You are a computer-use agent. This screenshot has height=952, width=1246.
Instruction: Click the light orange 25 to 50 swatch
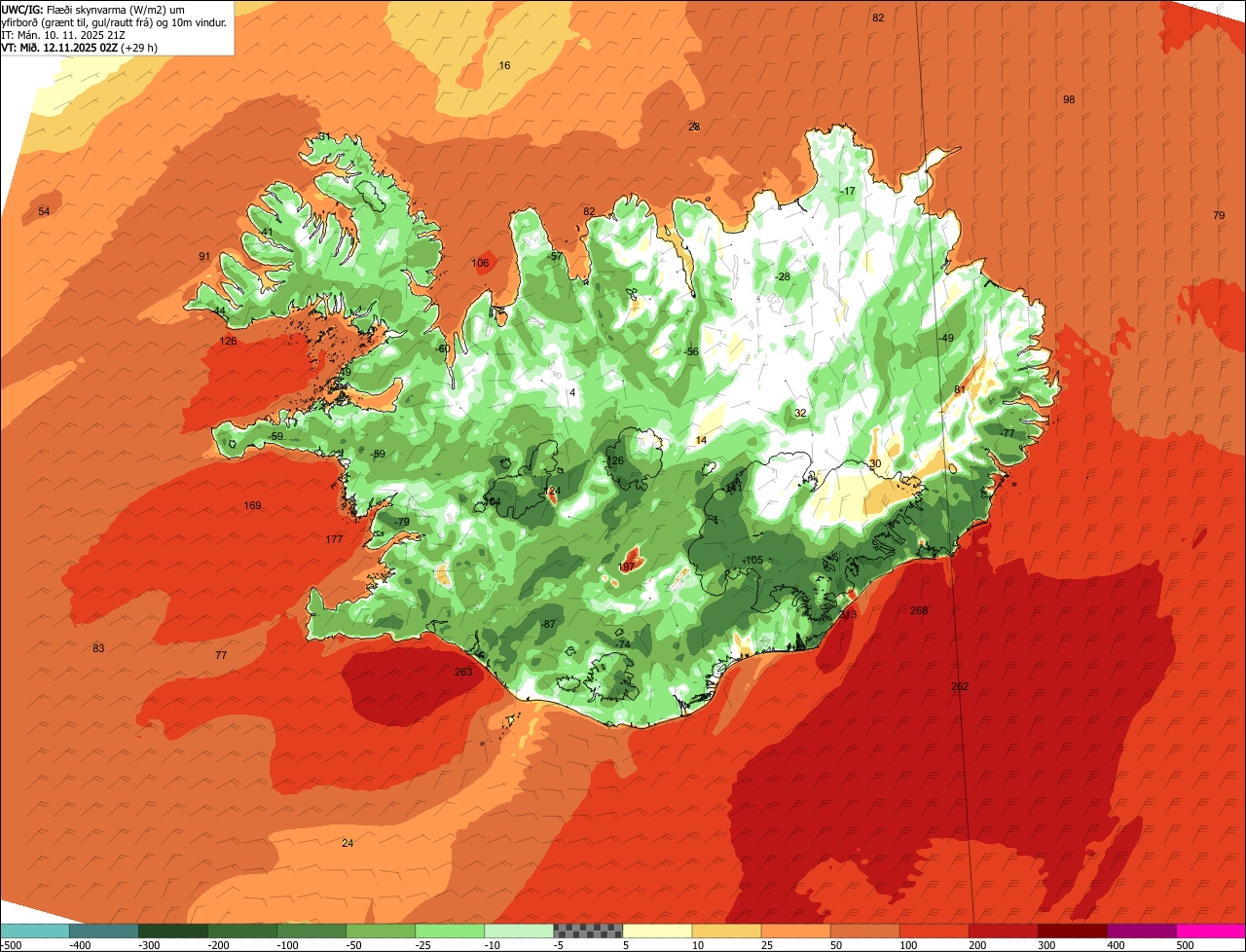[795, 931]
